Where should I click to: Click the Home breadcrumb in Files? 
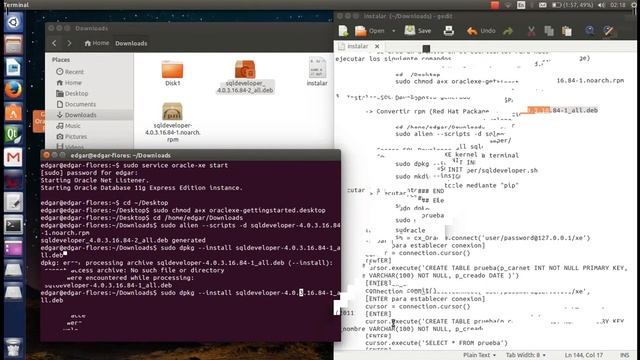(97, 43)
